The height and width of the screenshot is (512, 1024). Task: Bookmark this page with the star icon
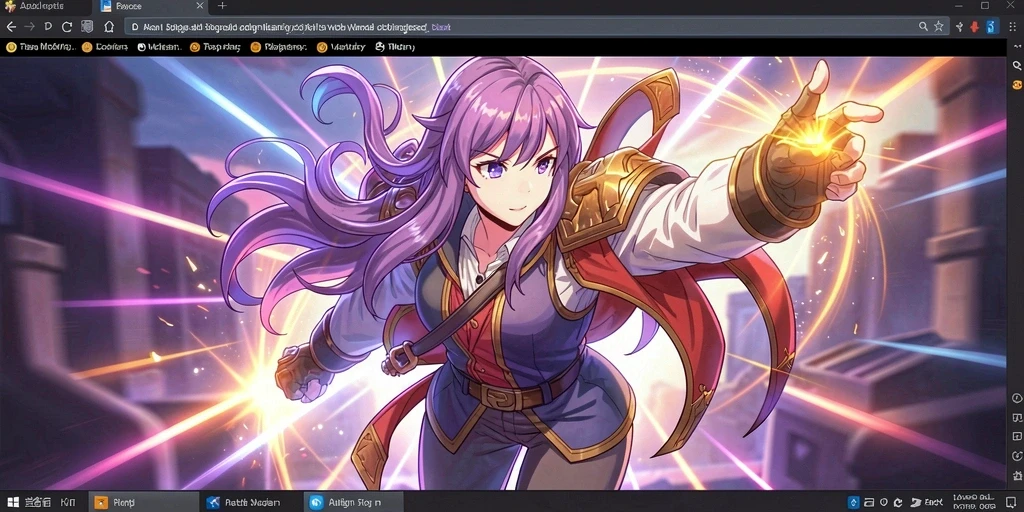tap(938, 27)
